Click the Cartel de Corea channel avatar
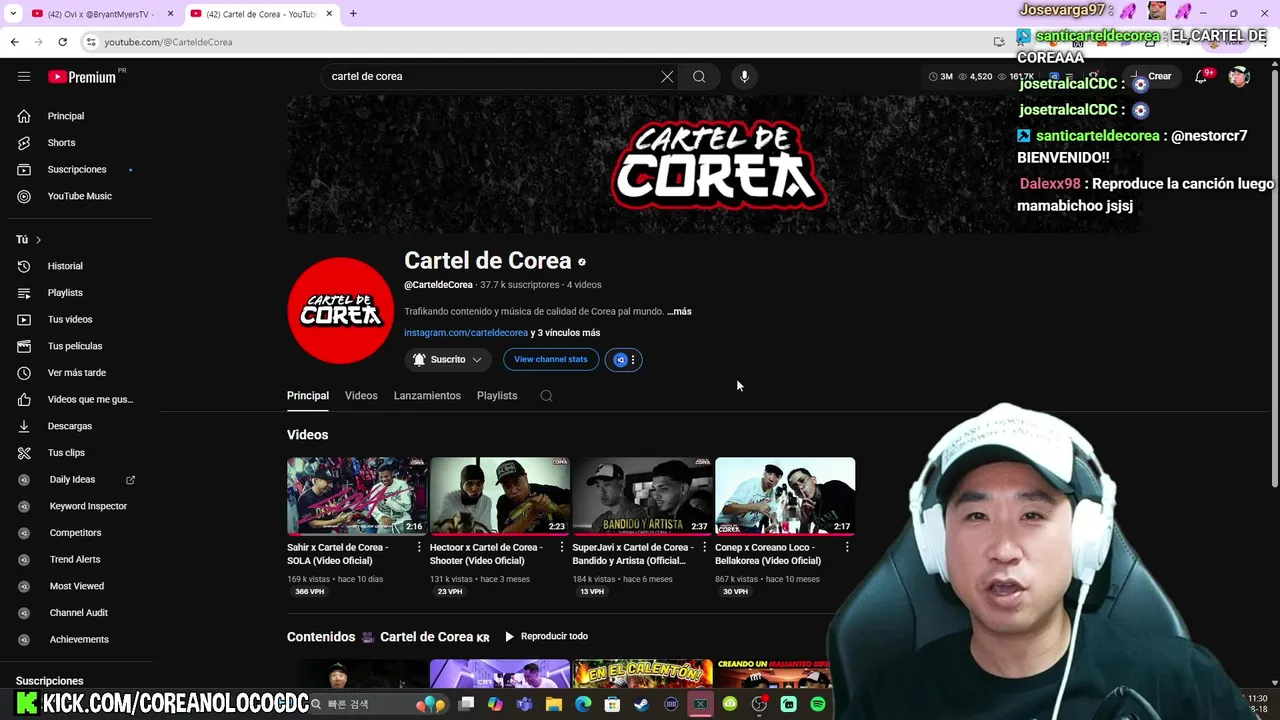Viewport: 1280px width, 720px height. (341, 311)
